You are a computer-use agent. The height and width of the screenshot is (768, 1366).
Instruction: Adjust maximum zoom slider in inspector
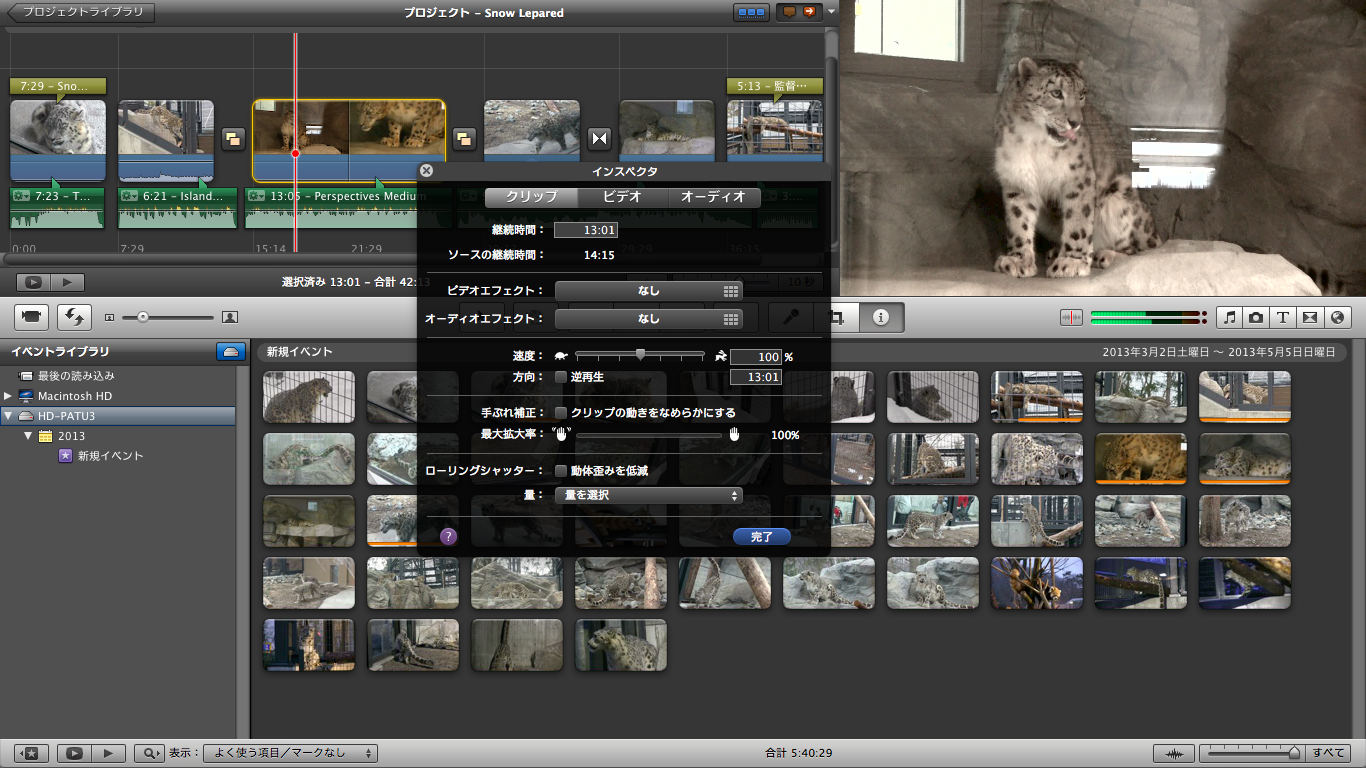649,435
